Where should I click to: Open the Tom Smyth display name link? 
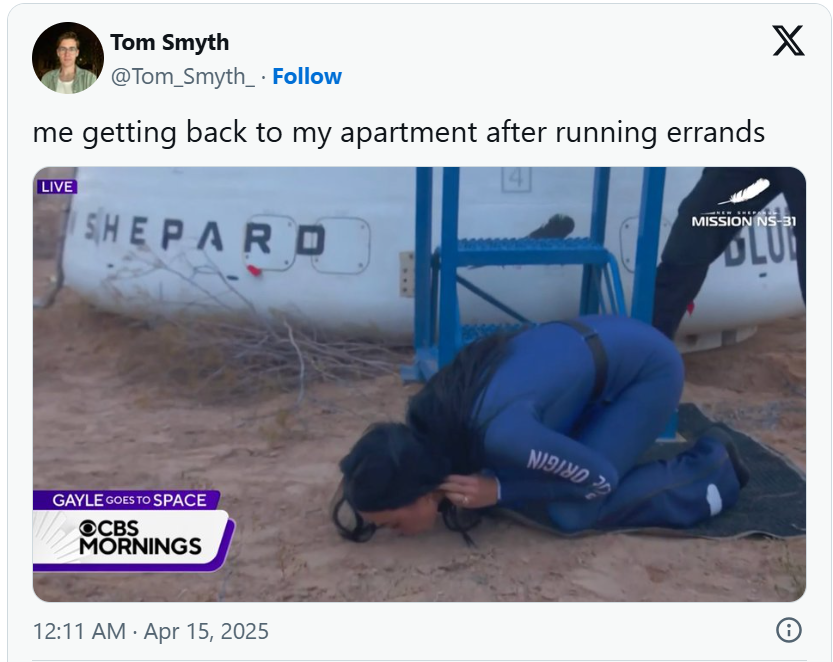[169, 42]
